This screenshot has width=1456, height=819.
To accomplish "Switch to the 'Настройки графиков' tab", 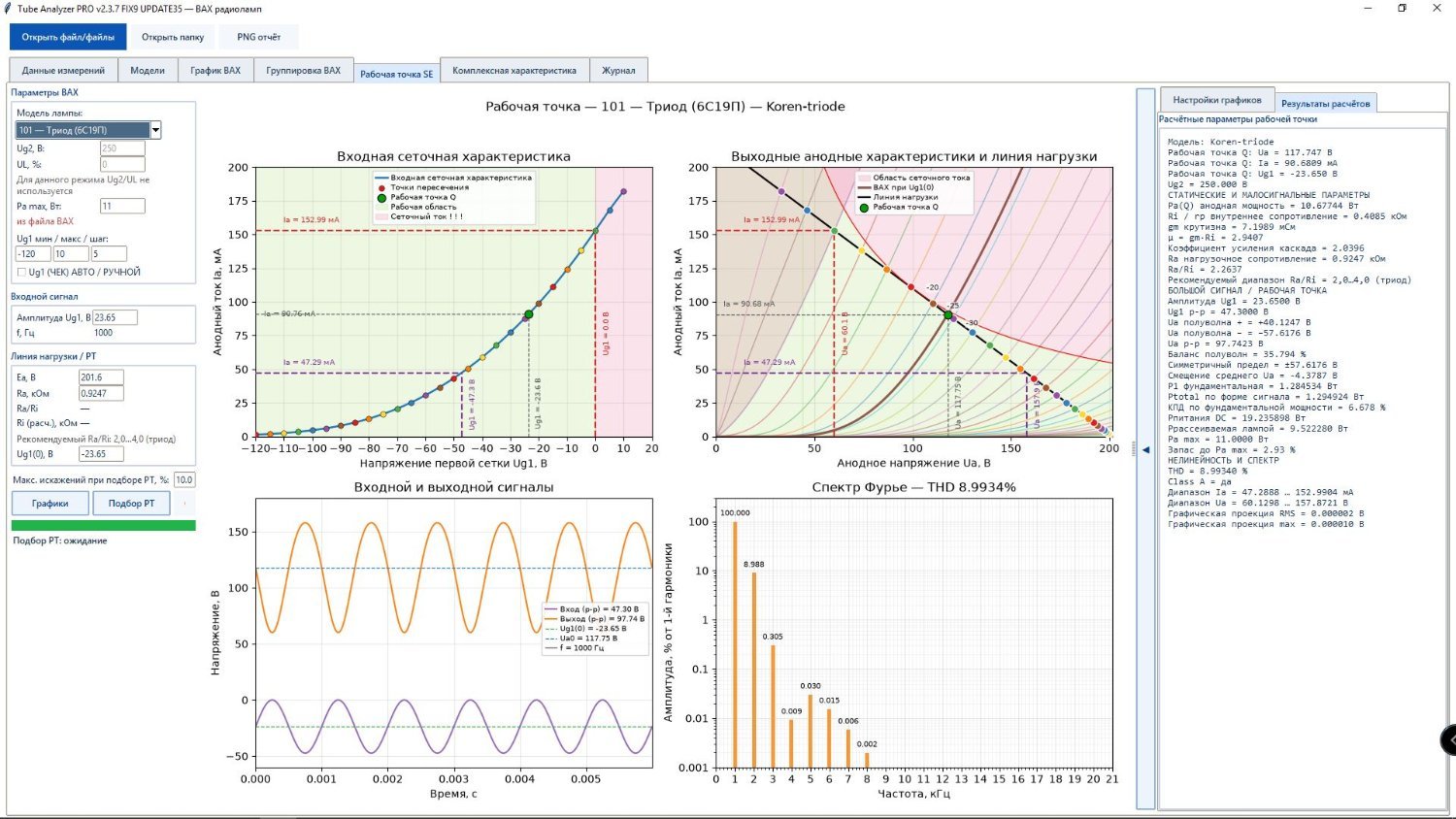I will coord(1217,100).
